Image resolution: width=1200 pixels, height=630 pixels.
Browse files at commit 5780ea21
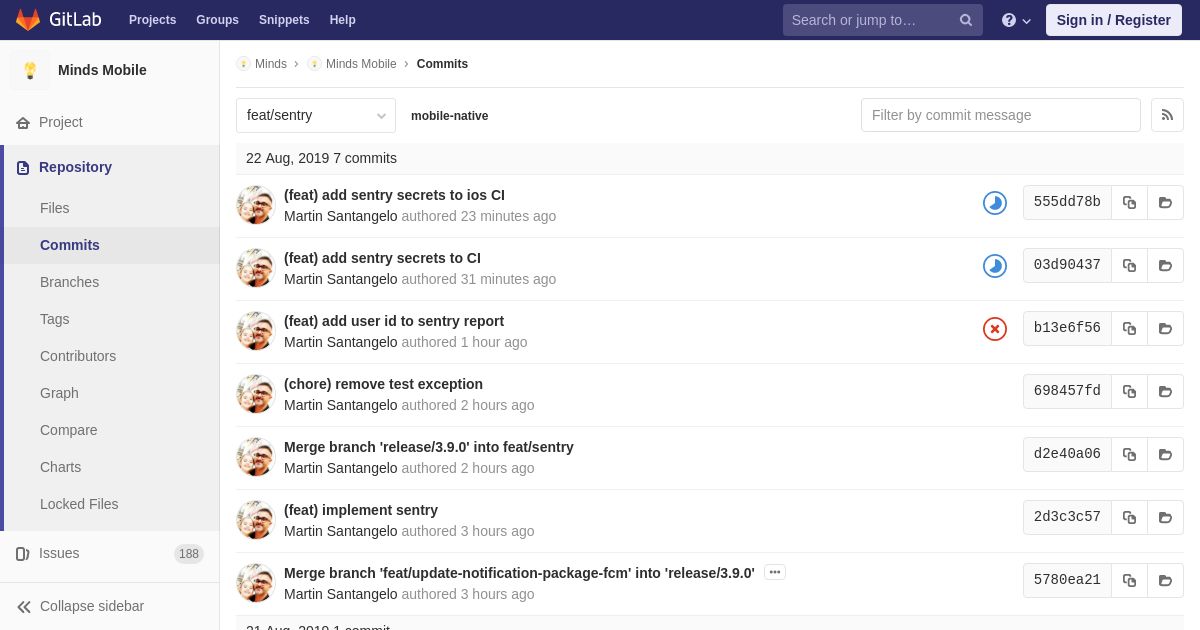(1165, 580)
